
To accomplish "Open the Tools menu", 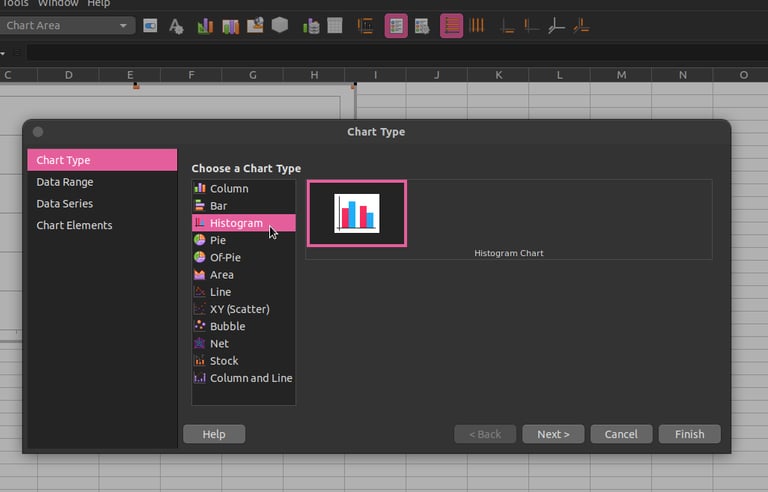I will (x=15, y=3).
